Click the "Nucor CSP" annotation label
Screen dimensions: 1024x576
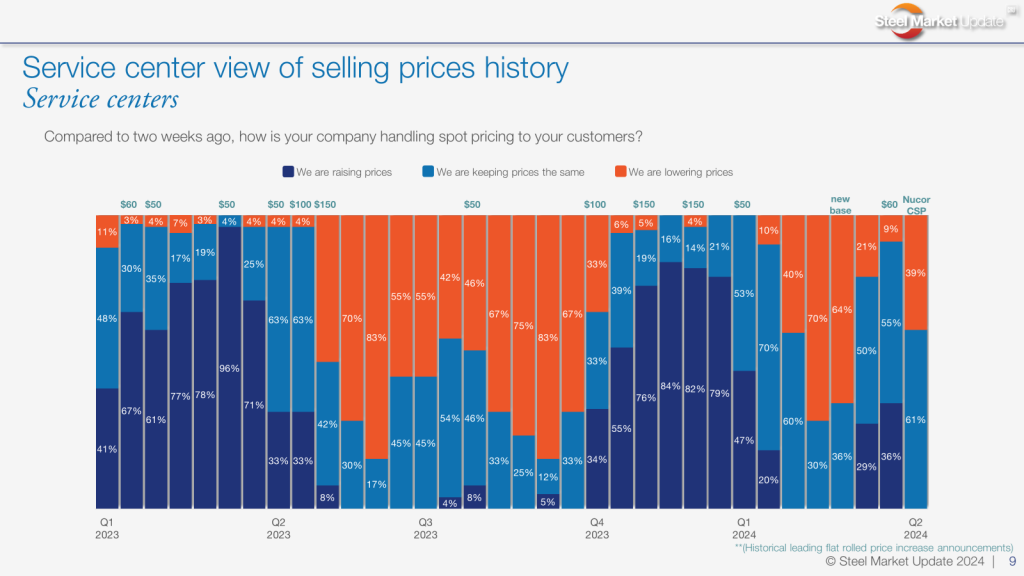(x=916, y=205)
